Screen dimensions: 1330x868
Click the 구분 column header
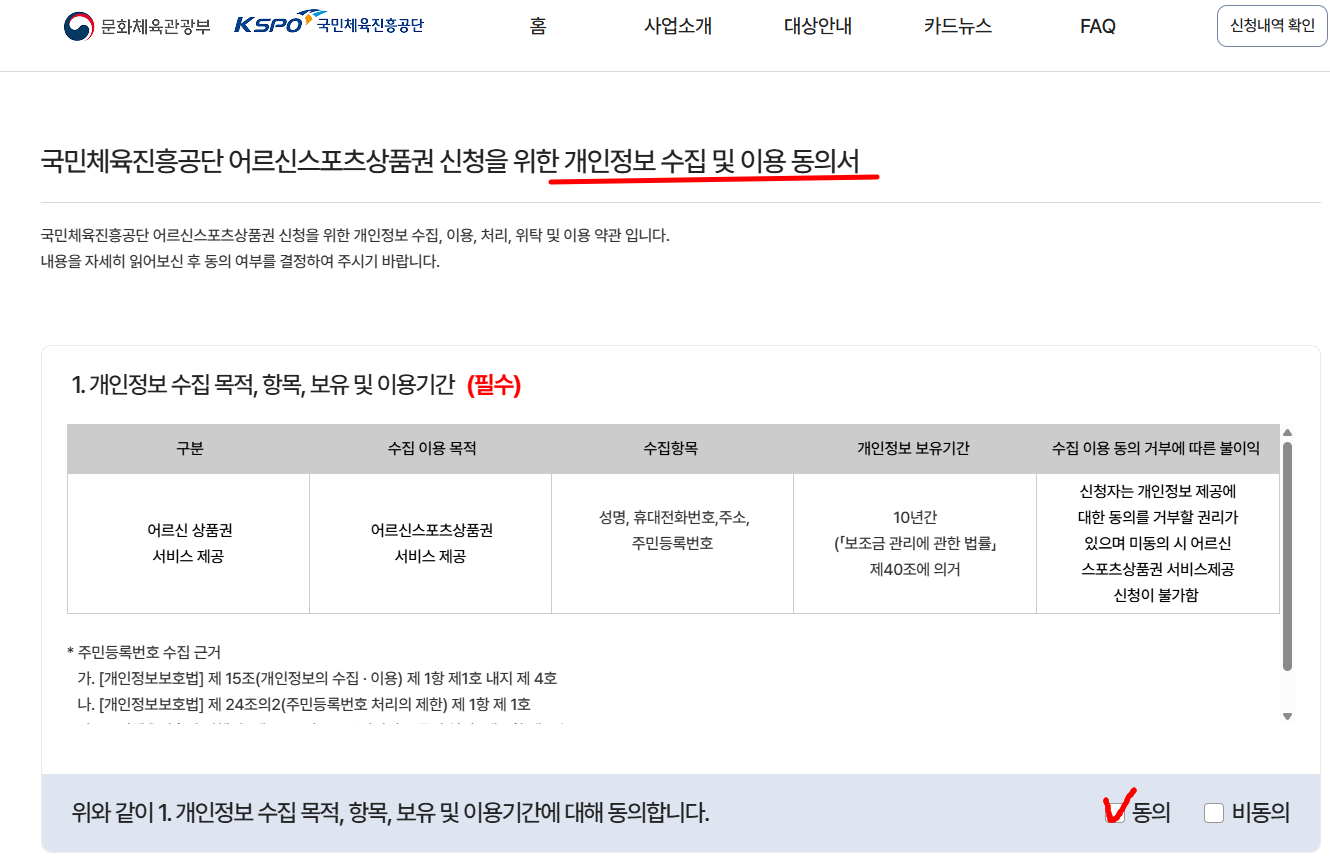click(189, 449)
